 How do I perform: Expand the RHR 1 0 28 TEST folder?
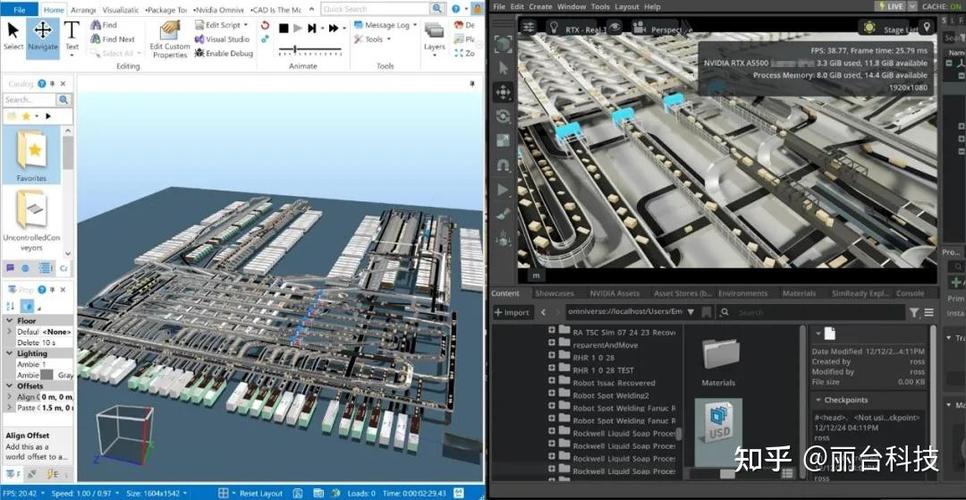pos(551,370)
